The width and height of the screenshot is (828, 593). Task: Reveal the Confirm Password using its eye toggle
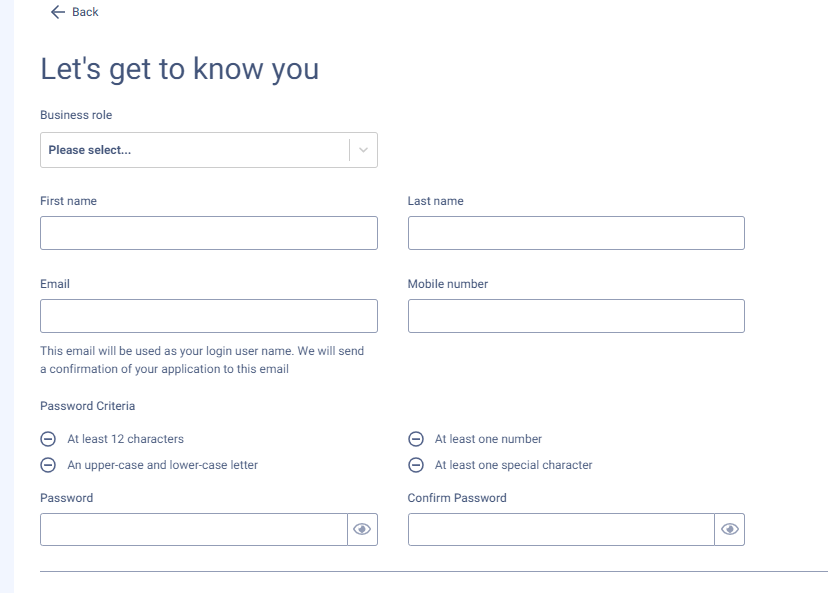click(729, 529)
